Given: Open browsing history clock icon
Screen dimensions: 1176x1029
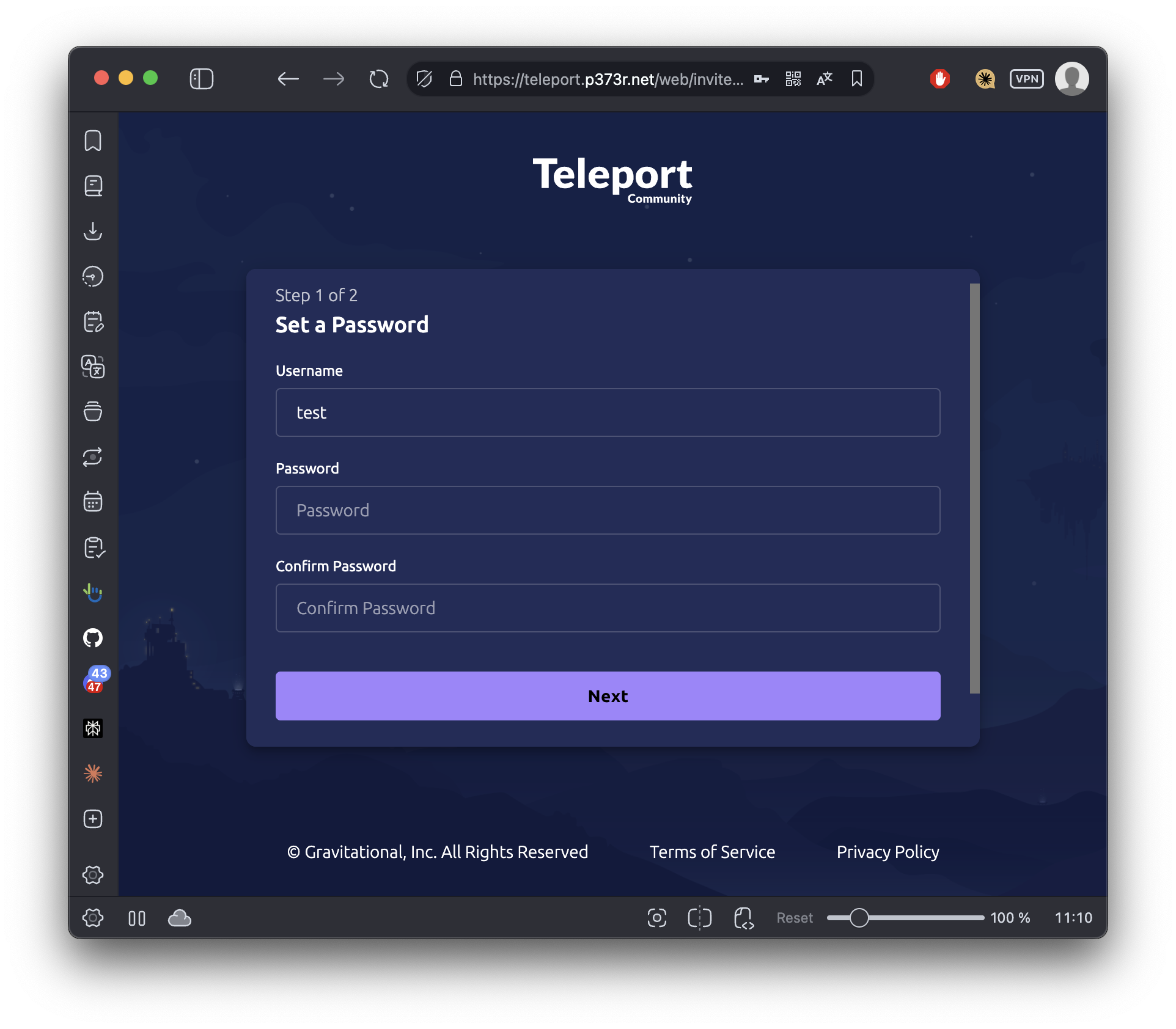Looking at the screenshot, I should point(93,276).
